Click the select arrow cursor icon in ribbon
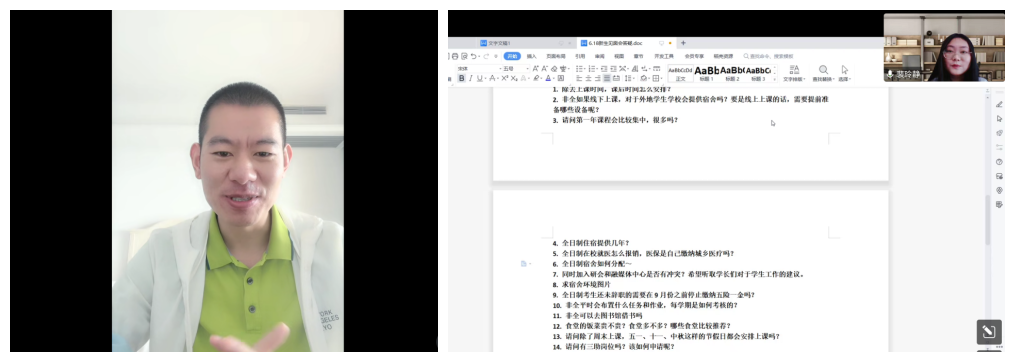This screenshot has width=1015, height=362. tap(845, 70)
